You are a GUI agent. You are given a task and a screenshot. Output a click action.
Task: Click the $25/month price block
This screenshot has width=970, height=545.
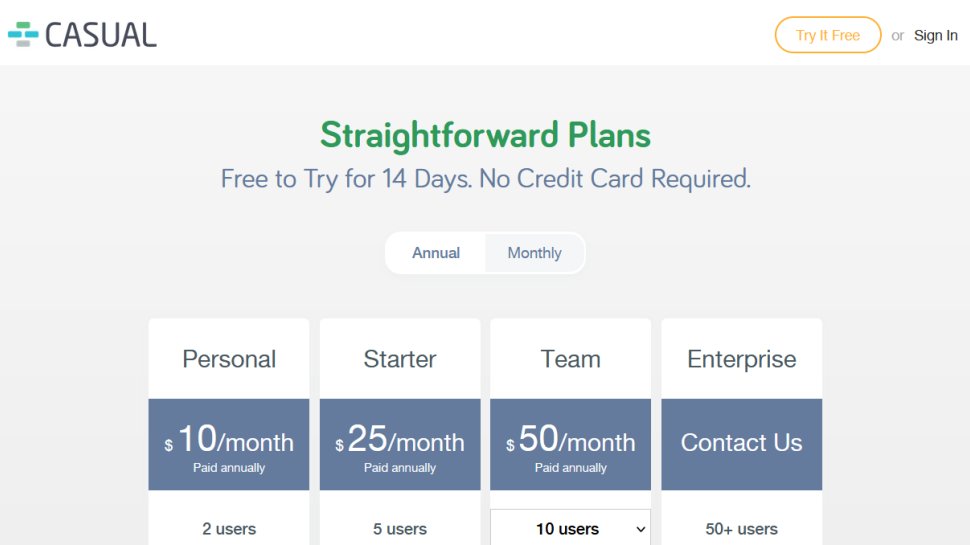[x=400, y=445]
